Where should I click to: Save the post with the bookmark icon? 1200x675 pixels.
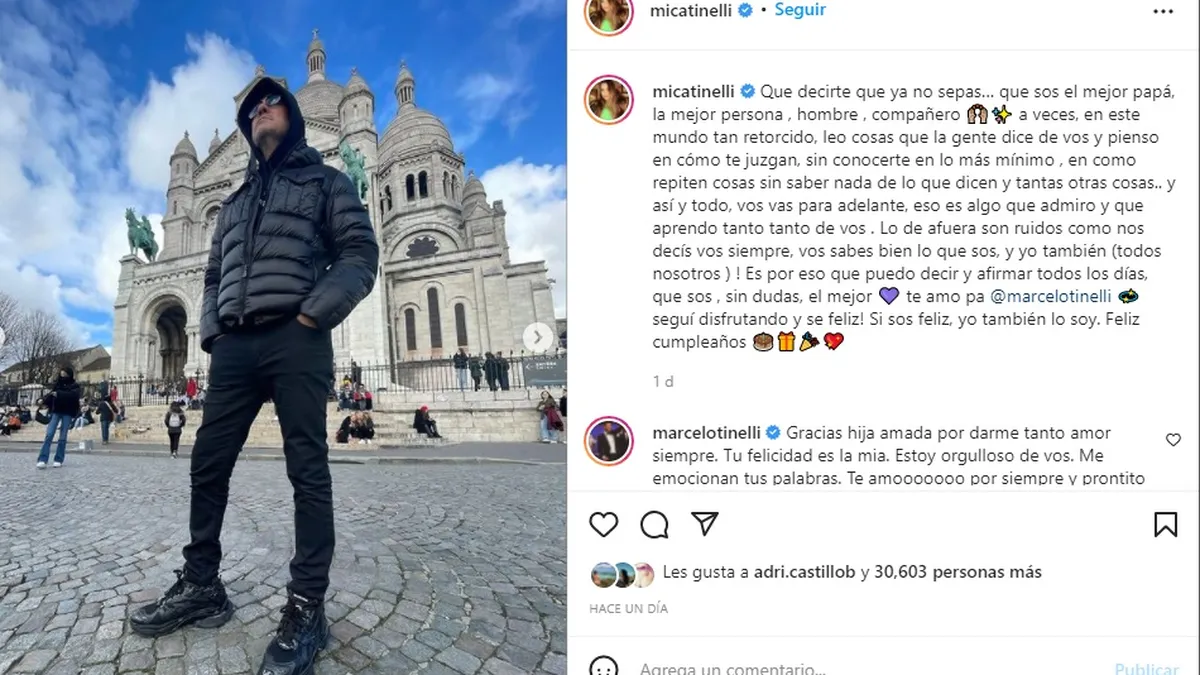point(1165,524)
